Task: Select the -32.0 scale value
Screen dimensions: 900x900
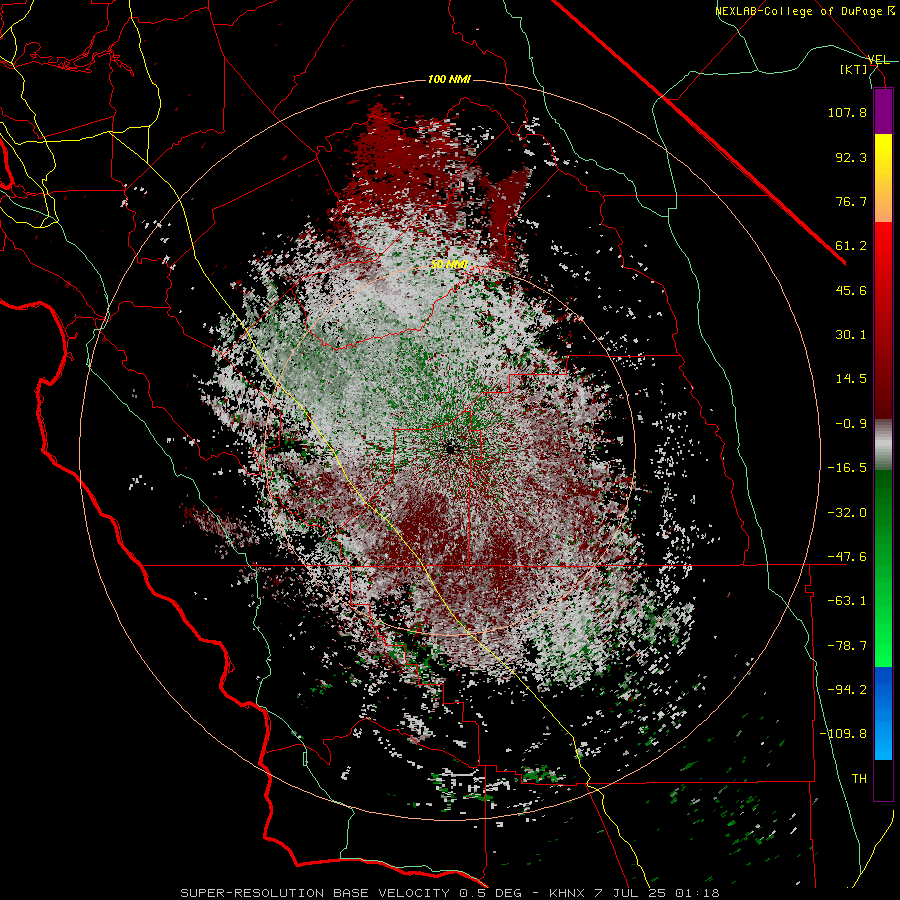Action: tap(847, 513)
